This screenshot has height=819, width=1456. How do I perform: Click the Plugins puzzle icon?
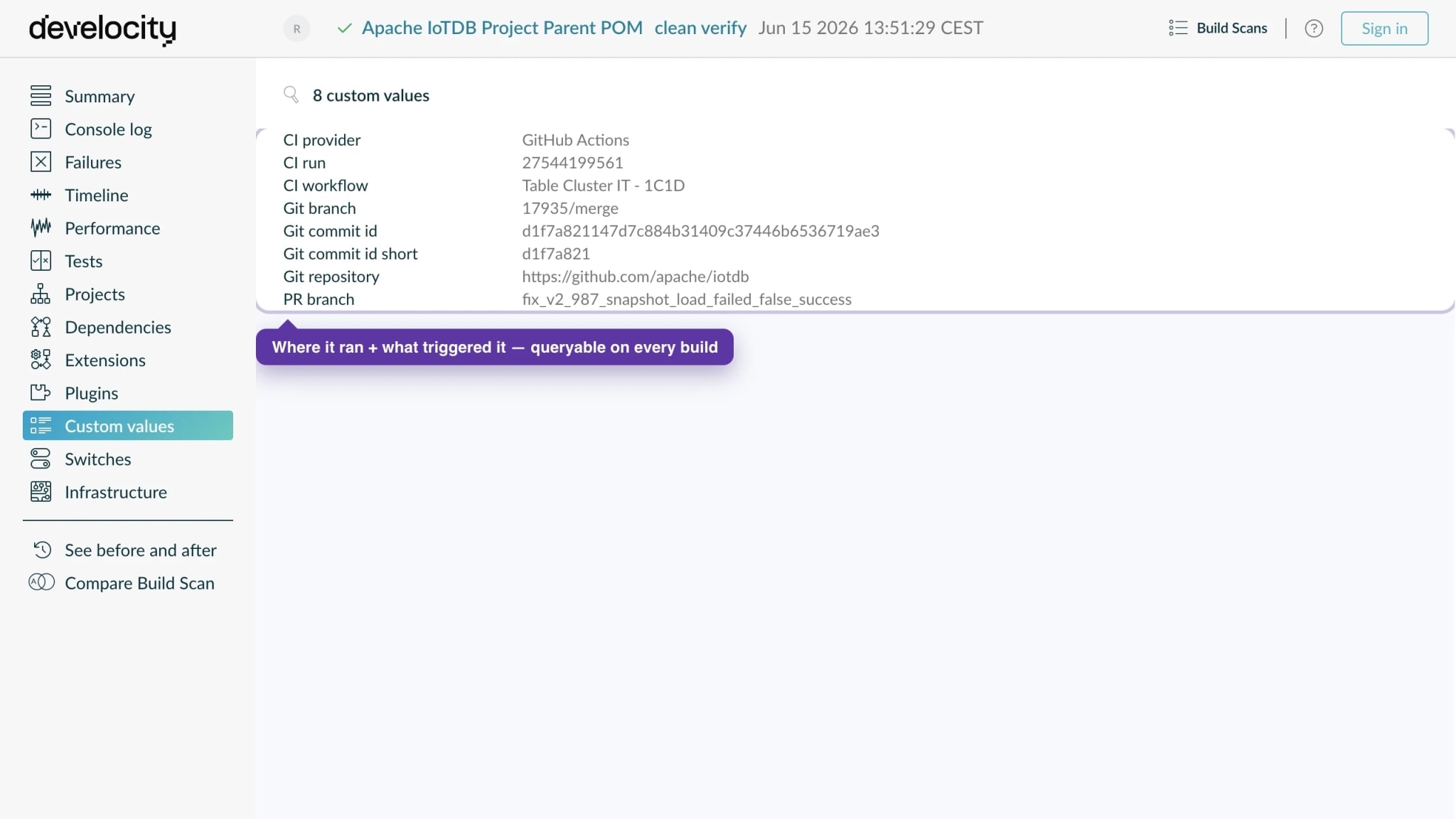pyautogui.click(x=41, y=392)
